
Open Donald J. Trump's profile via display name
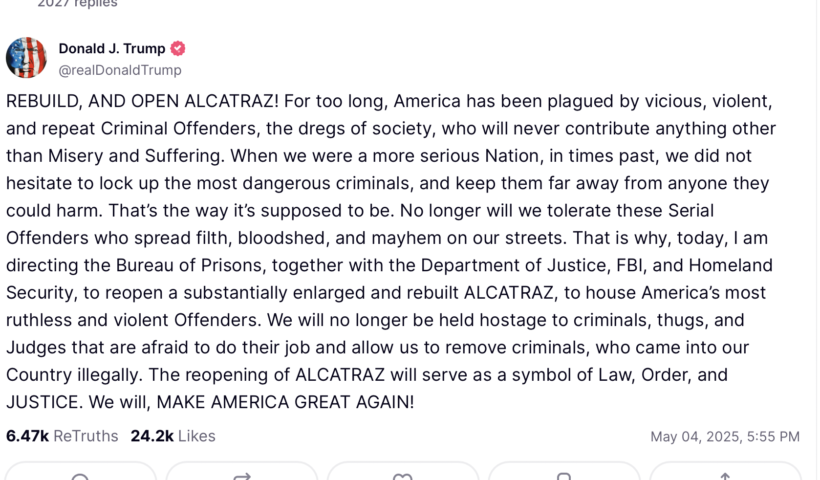point(112,48)
